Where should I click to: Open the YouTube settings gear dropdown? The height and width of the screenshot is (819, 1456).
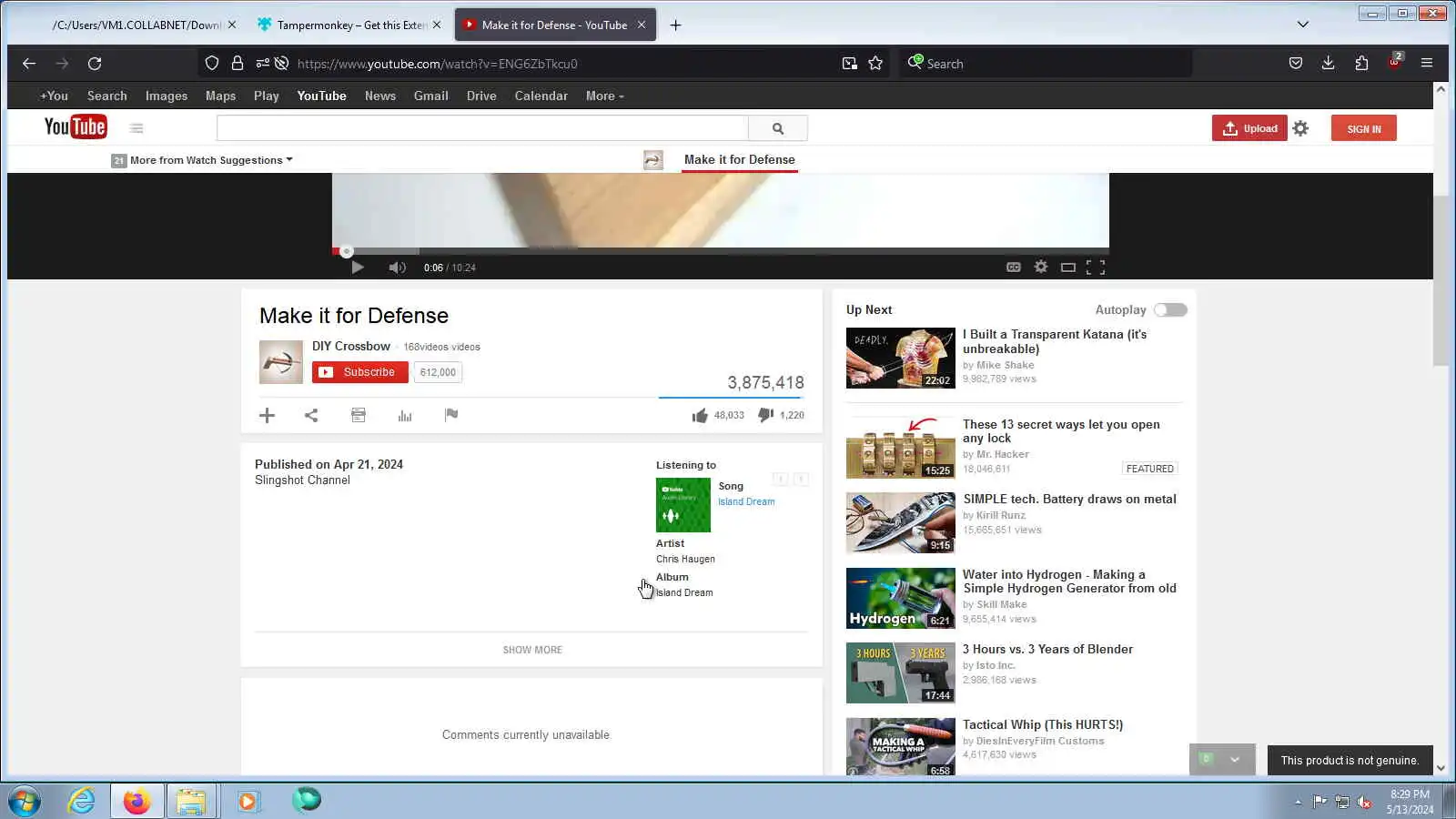tap(1300, 128)
